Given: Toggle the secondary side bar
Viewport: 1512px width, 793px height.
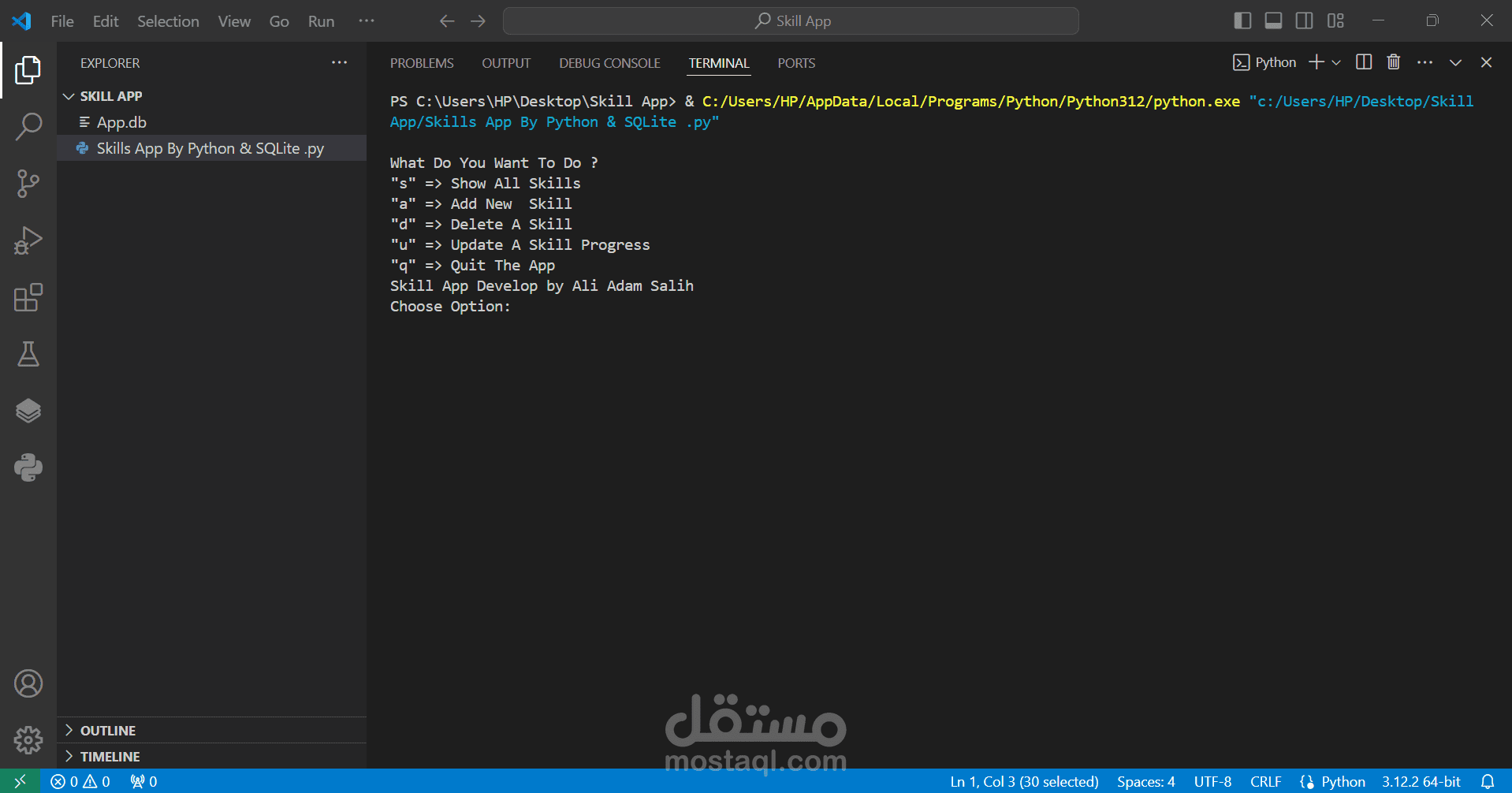Looking at the screenshot, I should click(x=1304, y=20).
